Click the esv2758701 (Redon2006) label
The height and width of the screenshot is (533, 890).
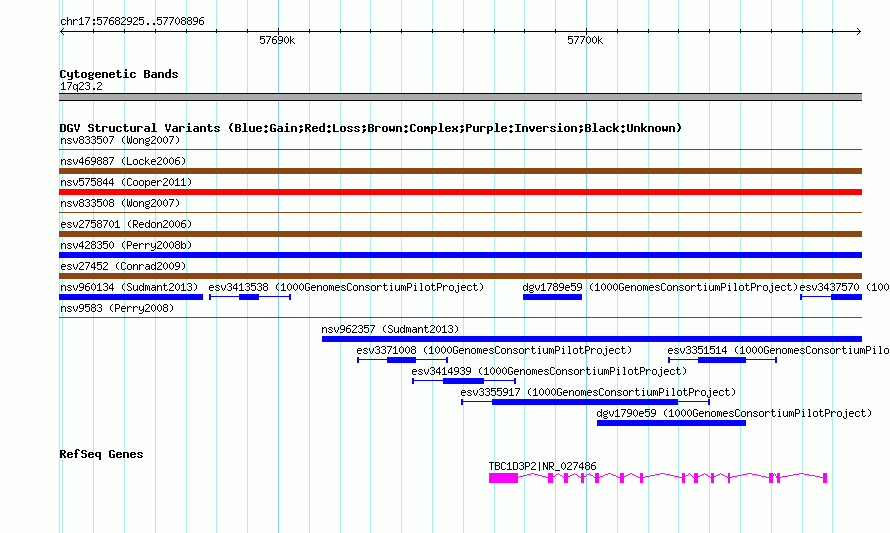(x=126, y=224)
